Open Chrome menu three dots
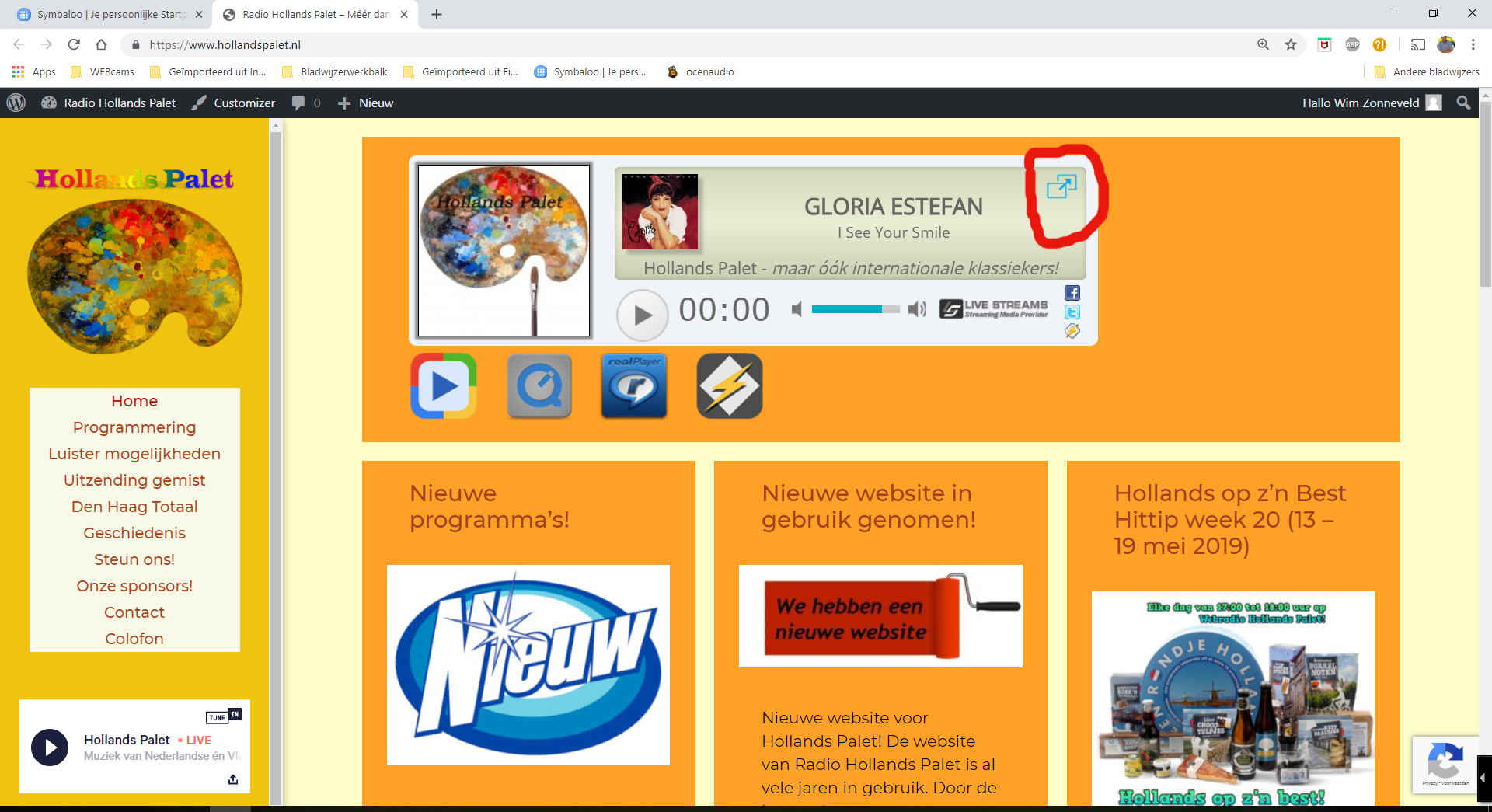 click(x=1473, y=44)
